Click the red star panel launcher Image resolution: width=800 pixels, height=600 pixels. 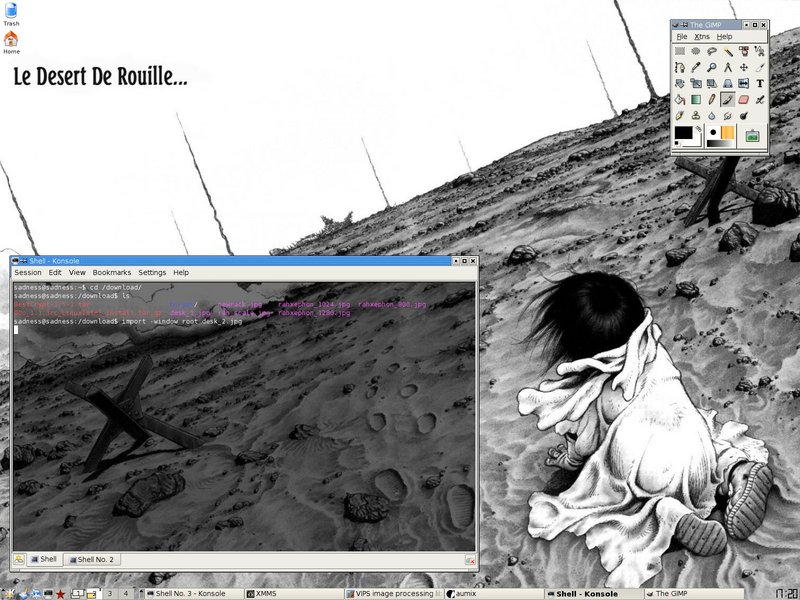point(60,594)
